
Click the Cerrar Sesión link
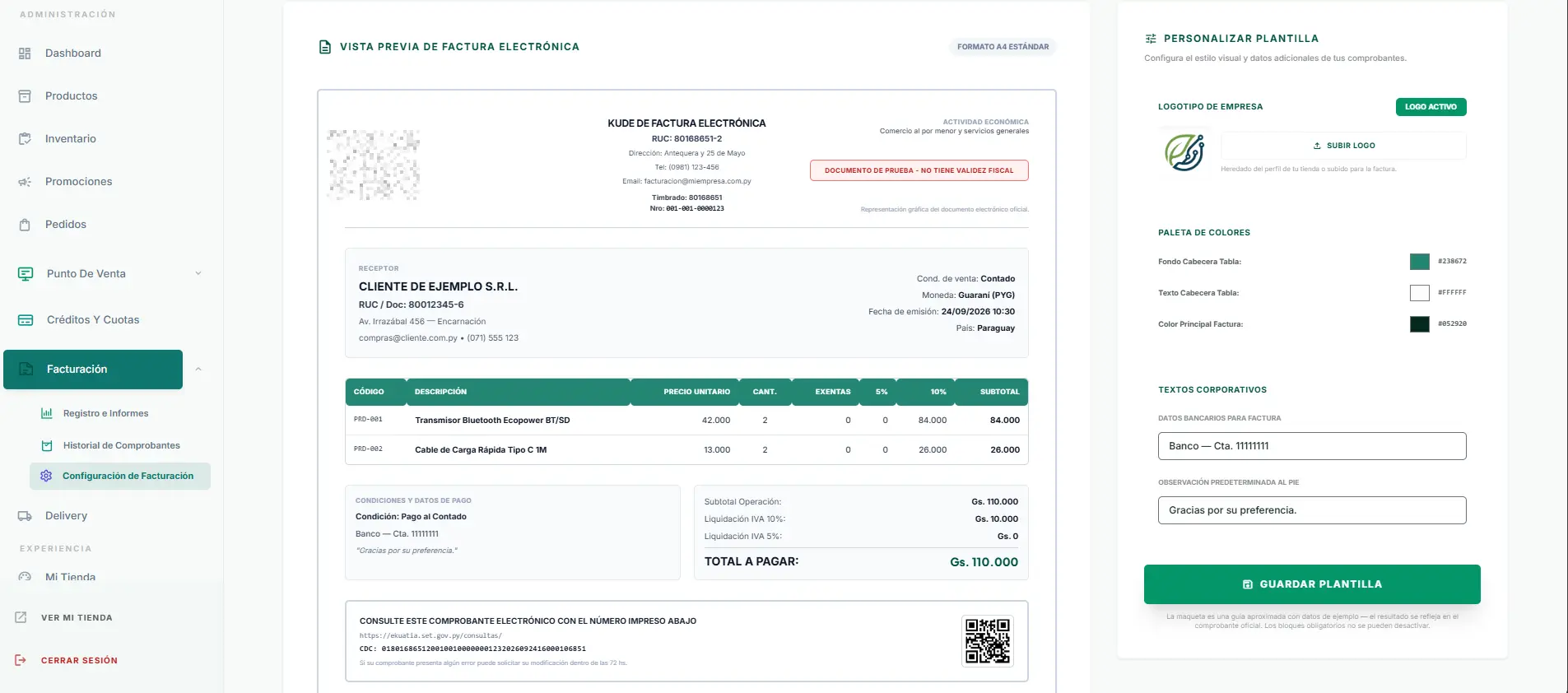[x=79, y=660]
